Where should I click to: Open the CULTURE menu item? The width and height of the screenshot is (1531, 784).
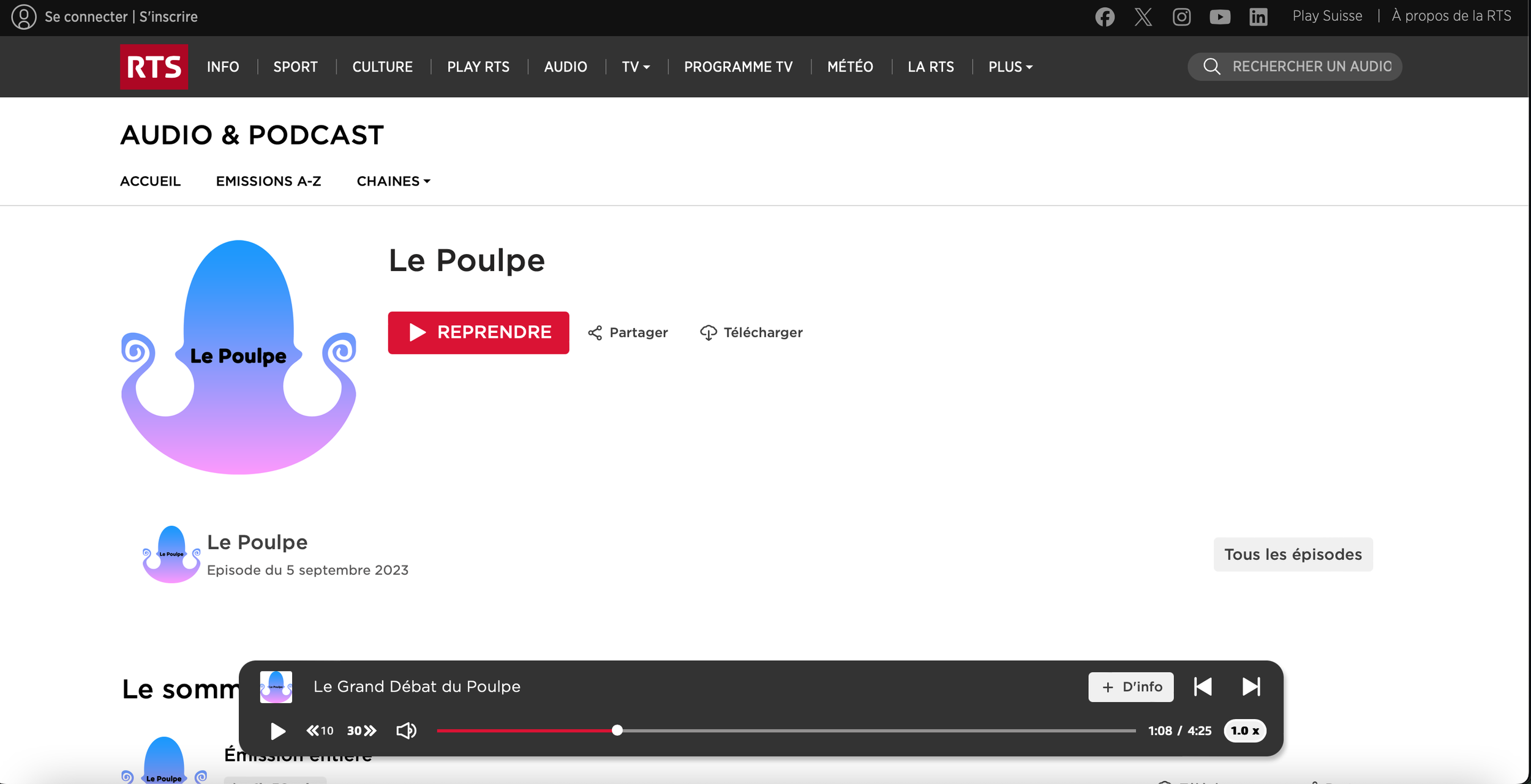(x=382, y=67)
